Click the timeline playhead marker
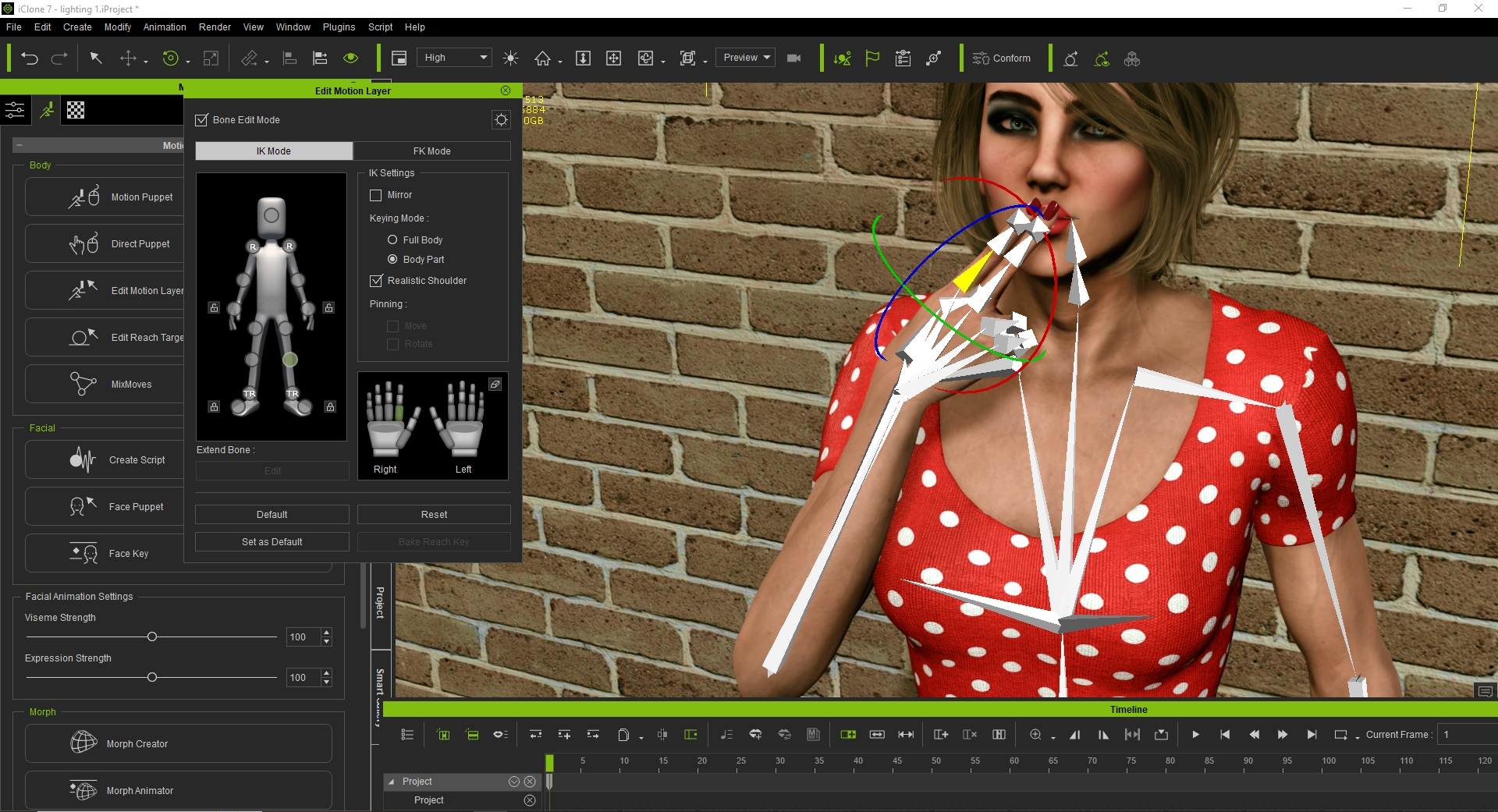 (x=549, y=762)
